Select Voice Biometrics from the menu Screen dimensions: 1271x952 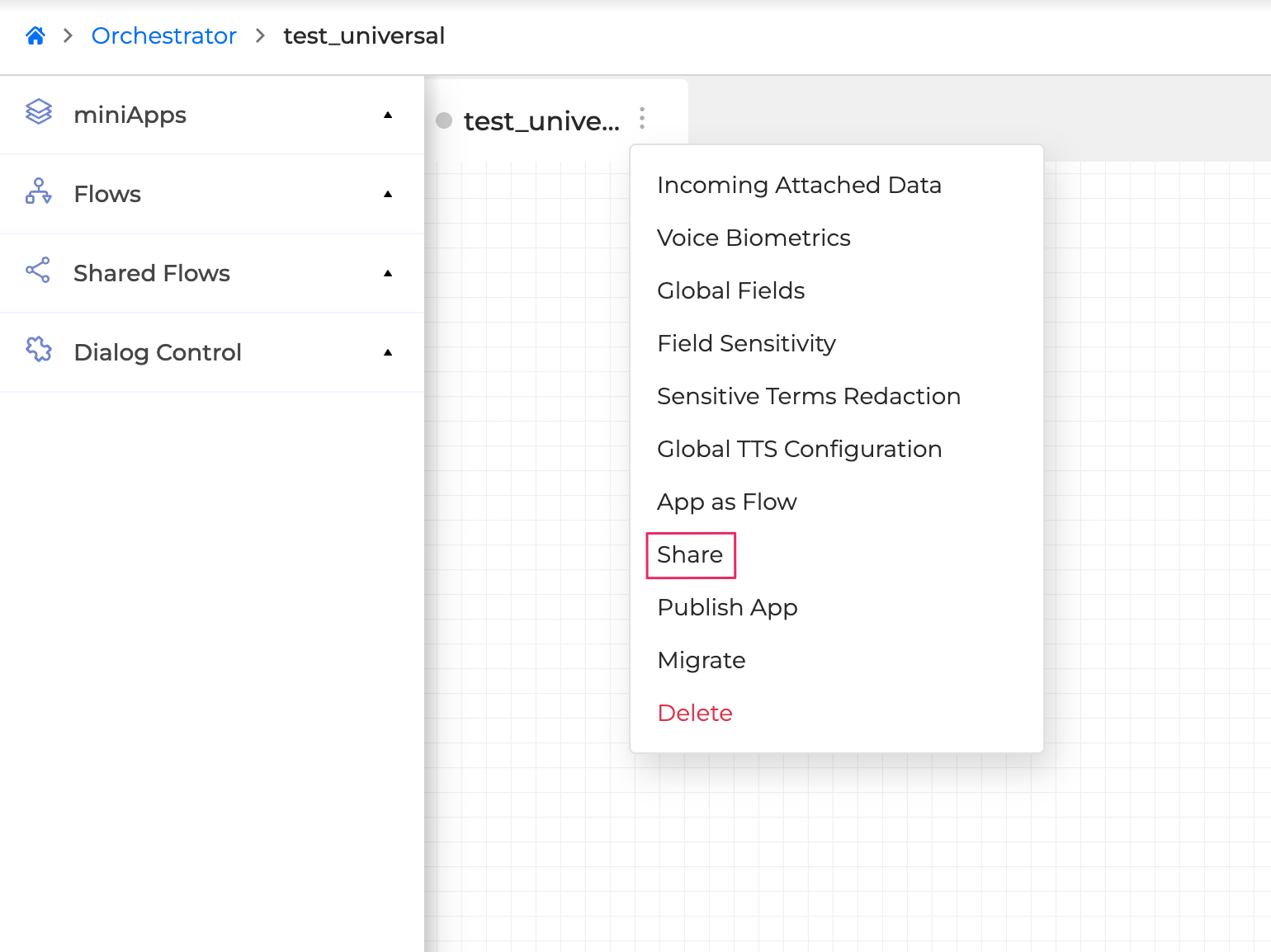(754, 238)
